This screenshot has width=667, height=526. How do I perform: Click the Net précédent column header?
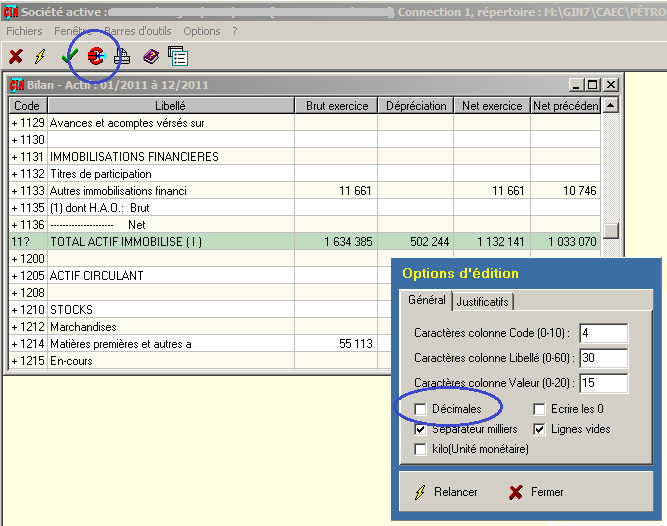pyautogui.click(x=566, y=105)
